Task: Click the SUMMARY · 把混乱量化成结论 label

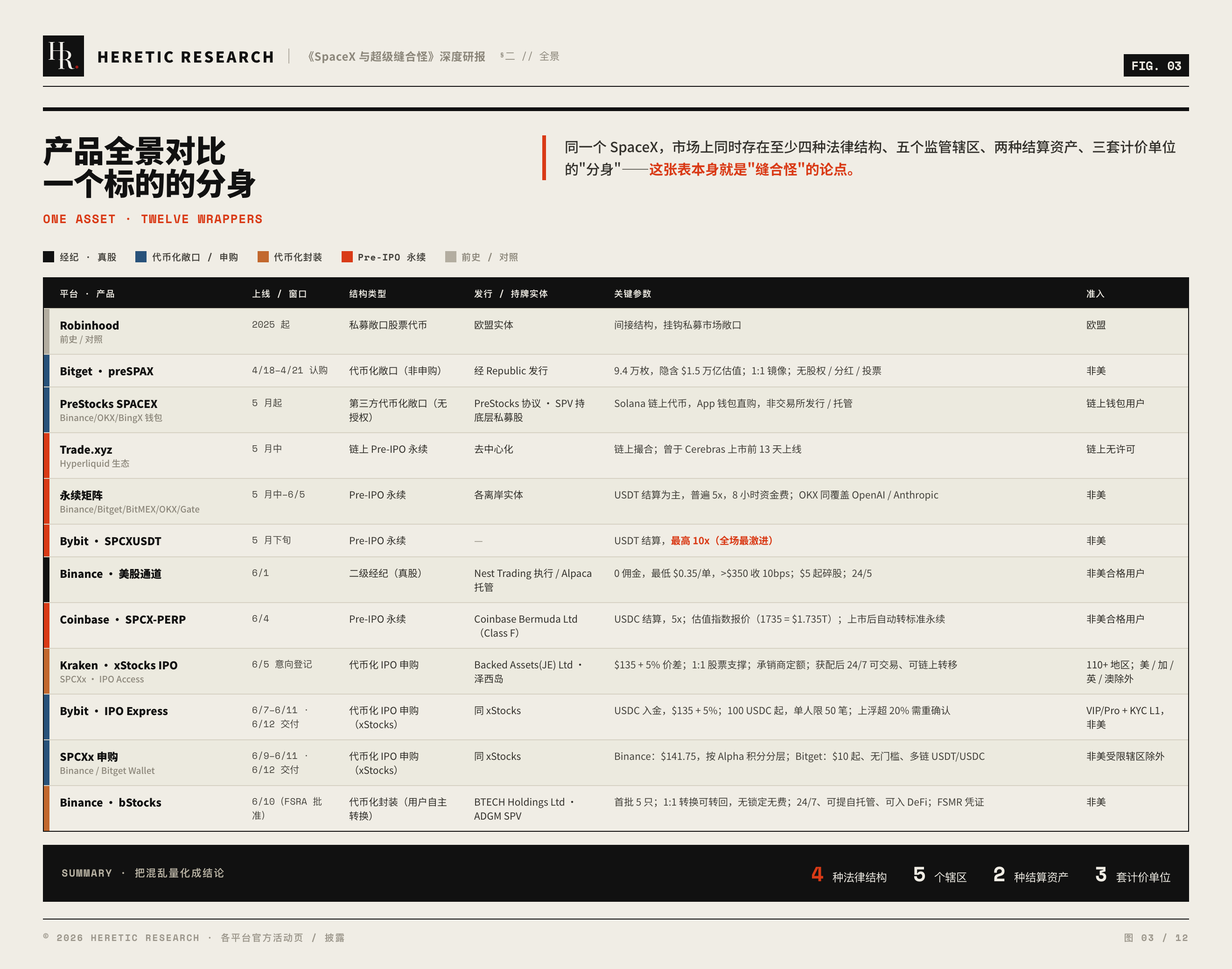Action: (x=143, y=873)
